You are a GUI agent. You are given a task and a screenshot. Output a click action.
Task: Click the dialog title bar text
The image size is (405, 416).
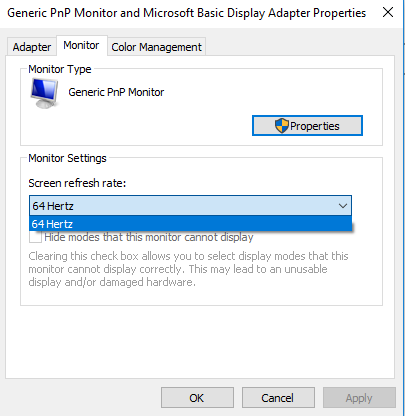tap(186, 13)
